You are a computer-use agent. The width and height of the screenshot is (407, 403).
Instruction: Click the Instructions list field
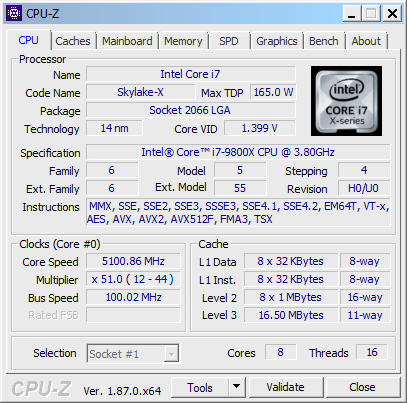[x=238, y=213]
